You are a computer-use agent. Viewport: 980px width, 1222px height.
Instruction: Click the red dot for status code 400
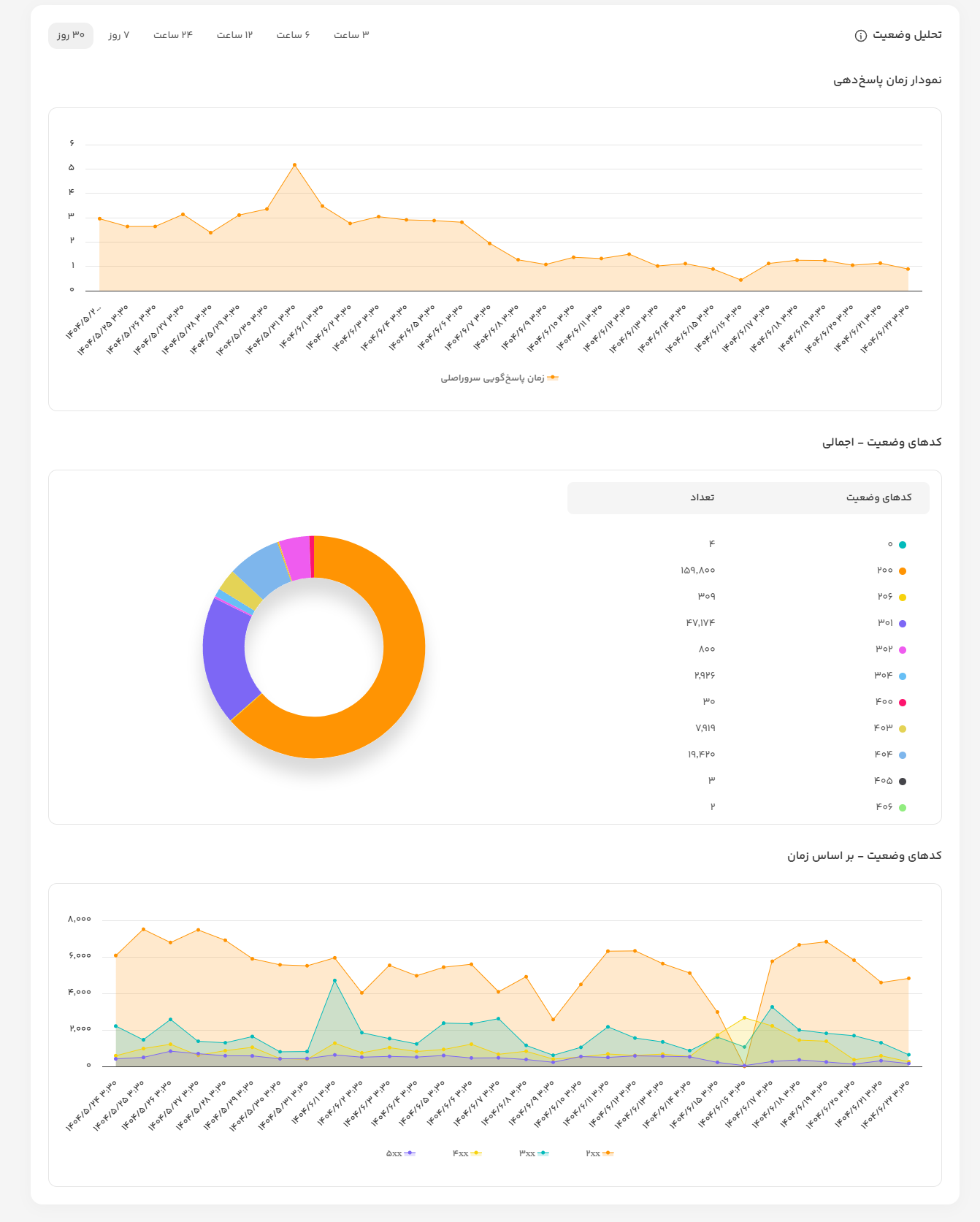903,703
